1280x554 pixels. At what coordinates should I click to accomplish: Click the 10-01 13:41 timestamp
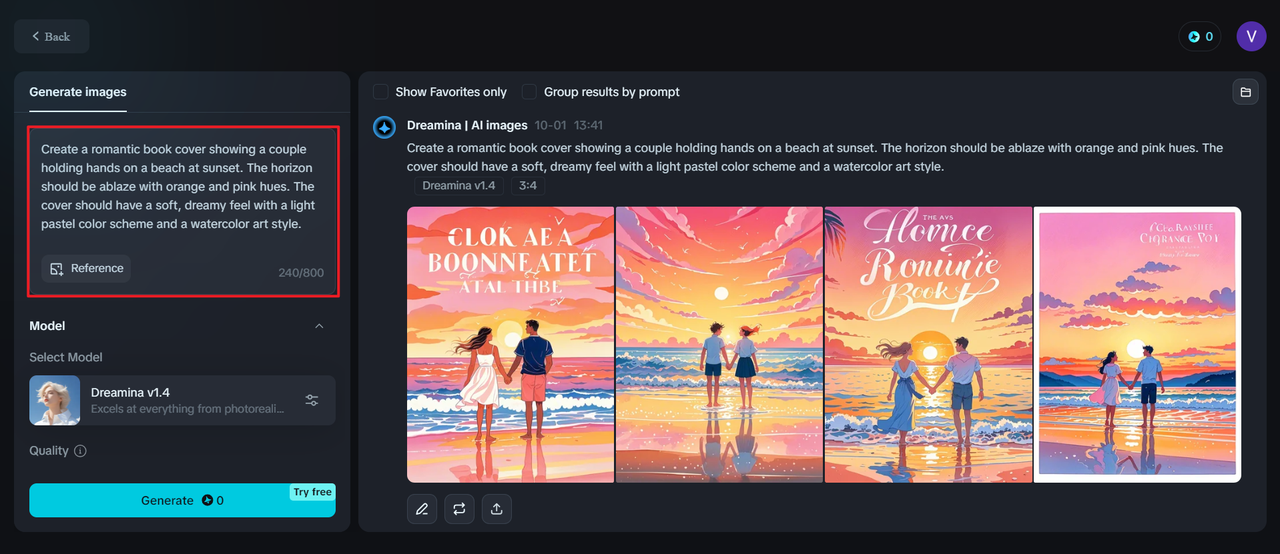click(569, 125)
